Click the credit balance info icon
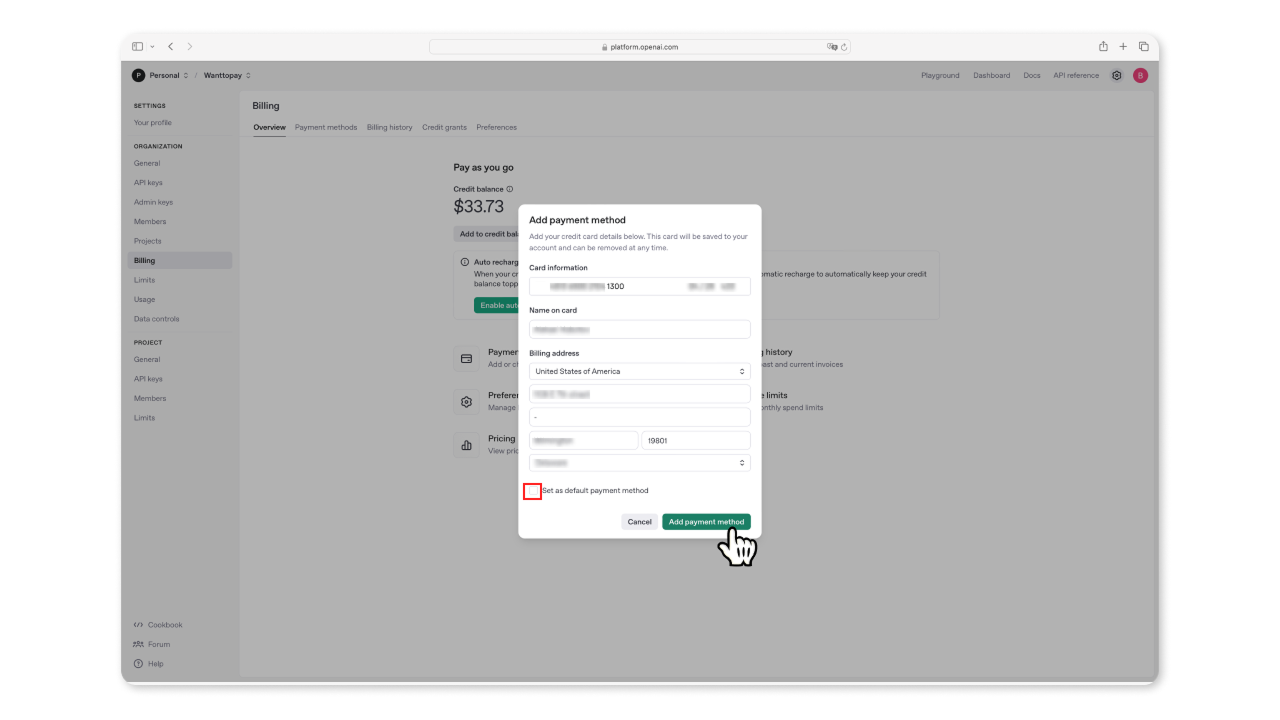 point(510,189)
